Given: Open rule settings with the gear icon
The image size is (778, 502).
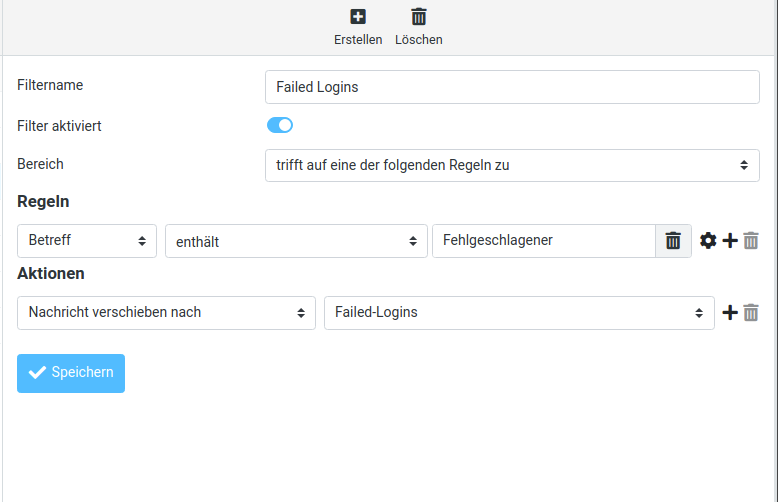Looking at the screenshot, I should 708,241.
